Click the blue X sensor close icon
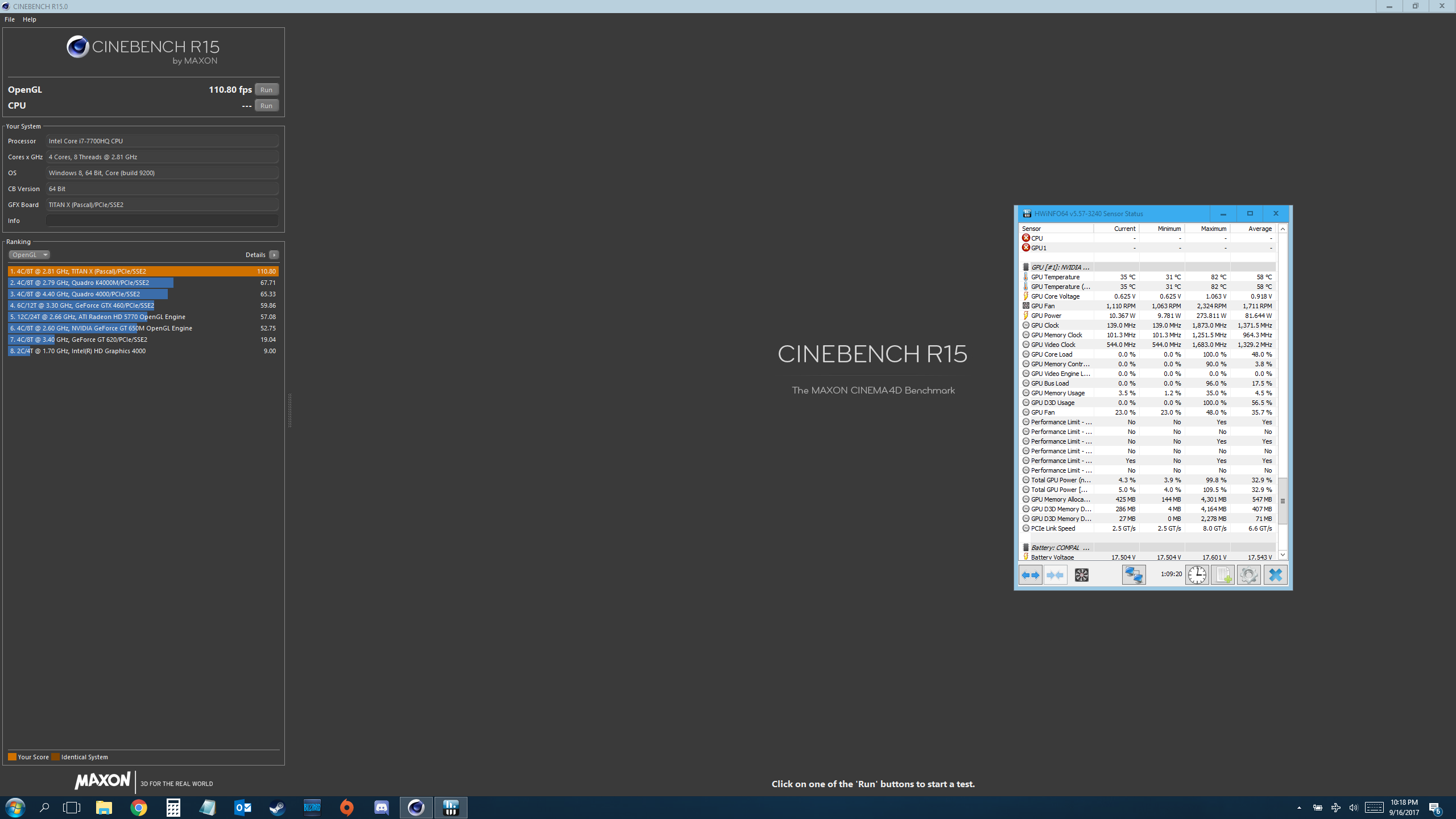1456x819 pixels. (x=1275, y=575)
